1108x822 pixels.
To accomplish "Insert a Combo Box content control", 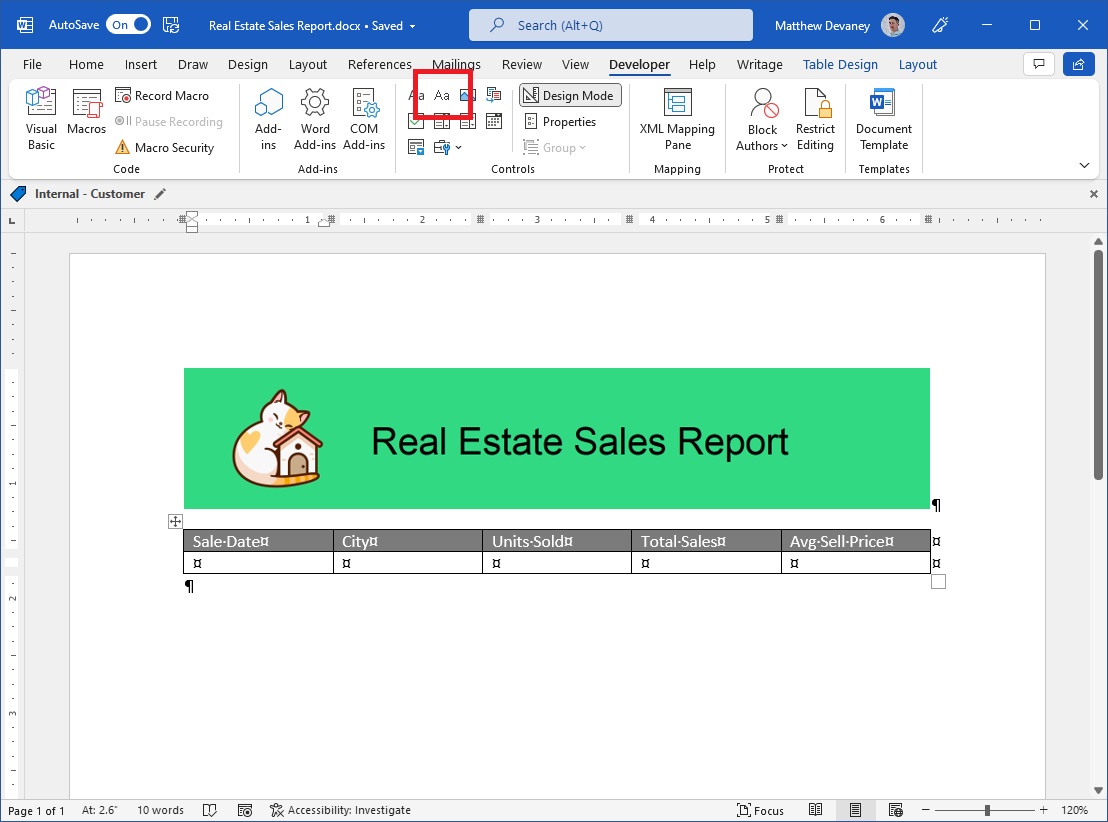I will click(442, 121).
